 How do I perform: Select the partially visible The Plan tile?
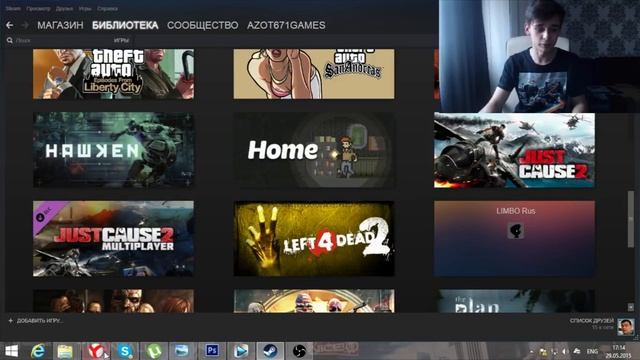click(x=514, y=301)
